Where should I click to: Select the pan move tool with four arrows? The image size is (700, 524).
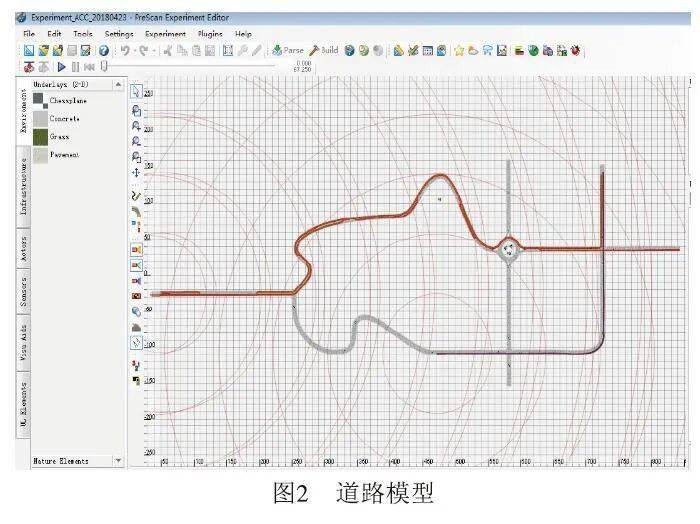[x=136, y=172]
